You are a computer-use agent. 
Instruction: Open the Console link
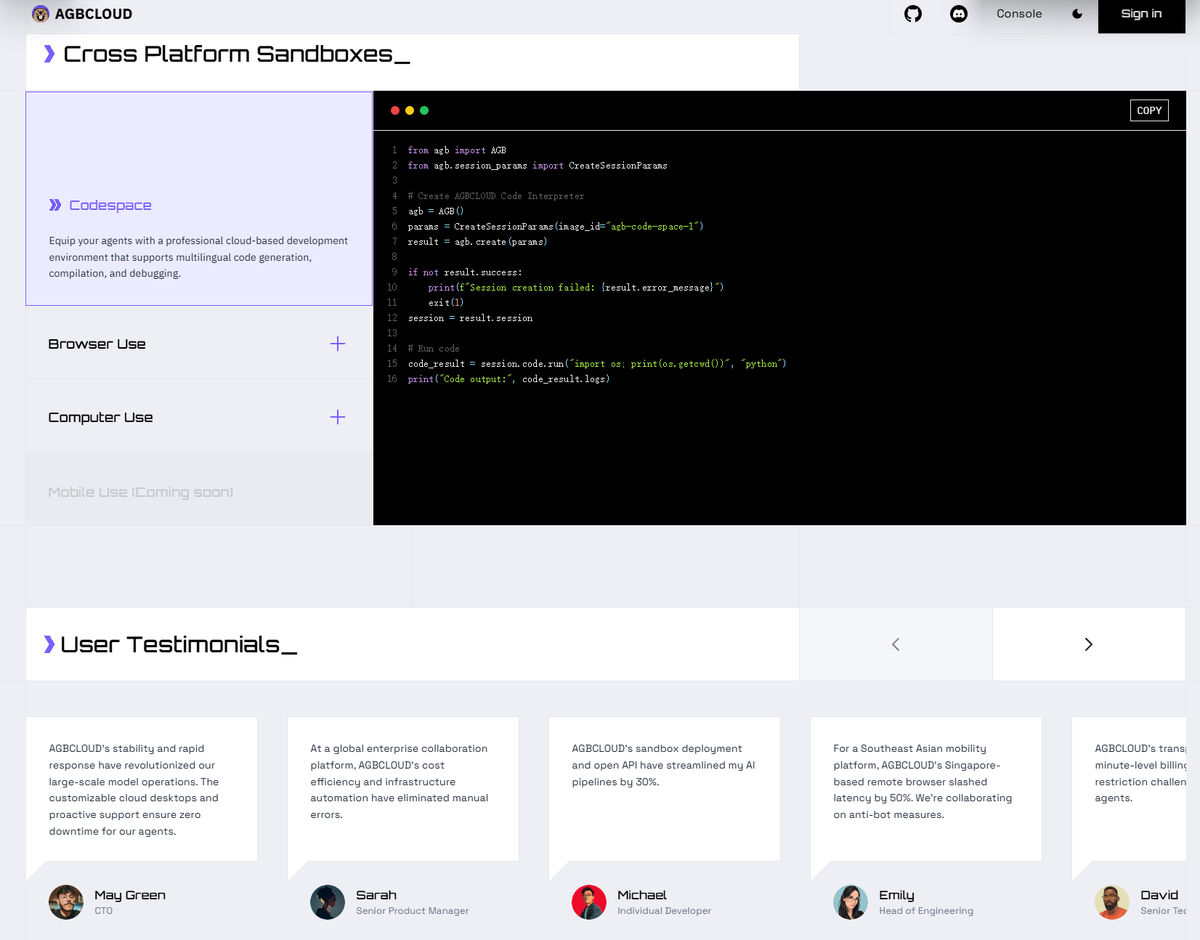pyautogui.click(x=1019, y=14)
